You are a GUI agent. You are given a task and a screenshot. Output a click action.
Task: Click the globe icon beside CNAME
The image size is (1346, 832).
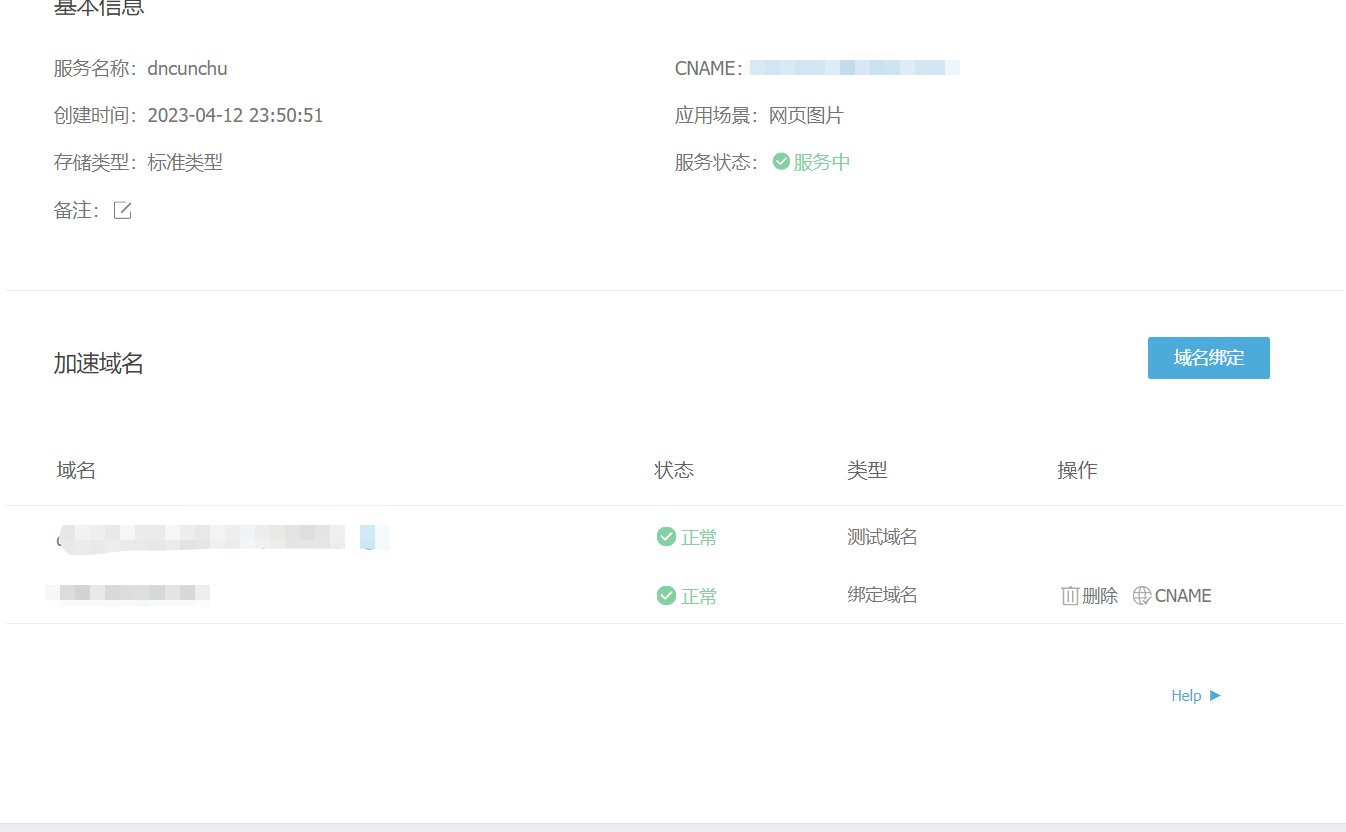1141,596
